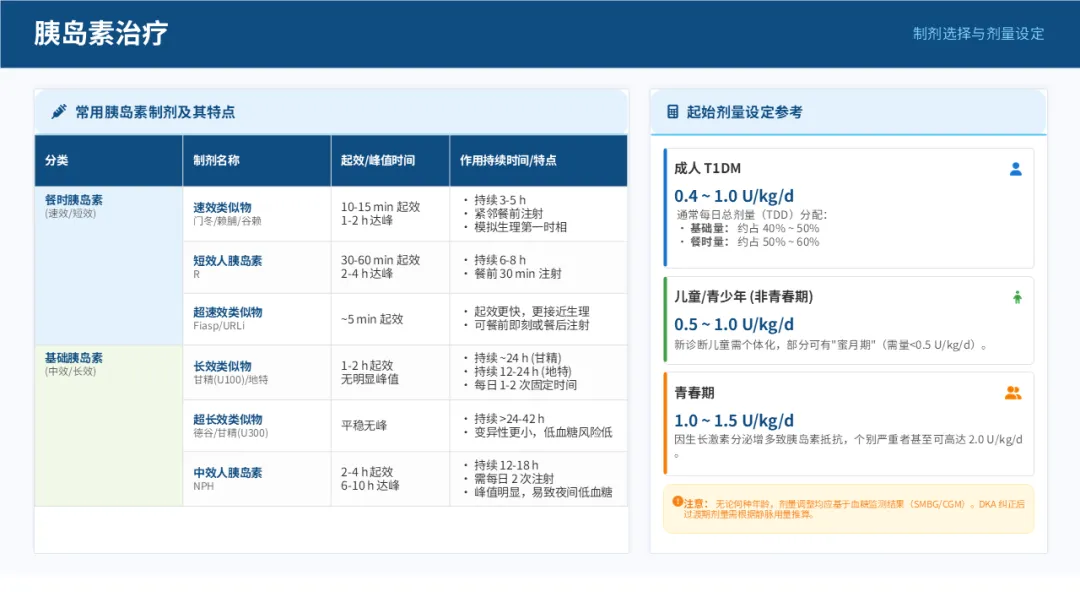This screenshot has width=1080, height=608.
Task: Click the 模拟生理第一时相 bullet
Action: [520, 227]
